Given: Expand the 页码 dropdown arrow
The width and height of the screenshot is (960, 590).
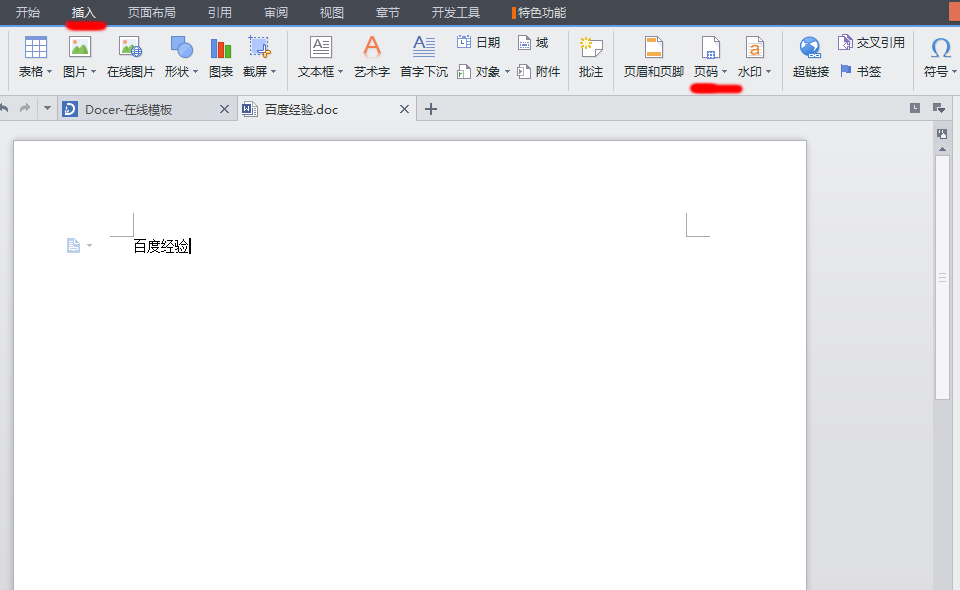Looking at the screenshot, I should pos(725,72).
